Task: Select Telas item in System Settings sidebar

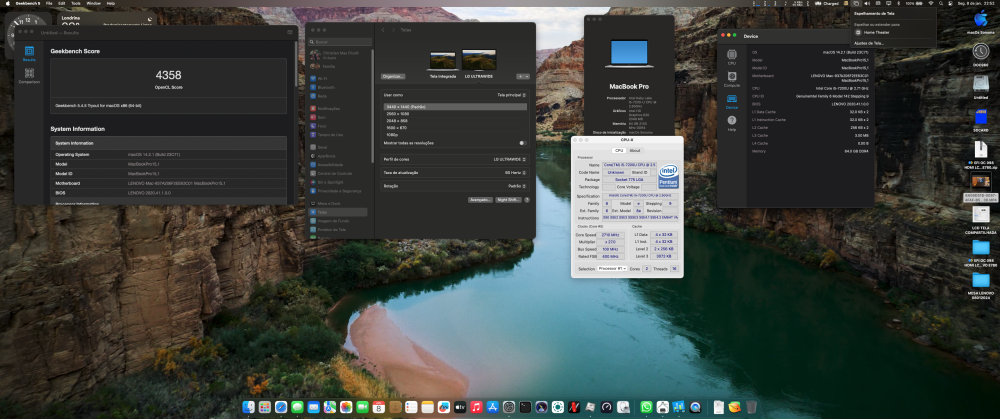Action: [x=338, y=212]
